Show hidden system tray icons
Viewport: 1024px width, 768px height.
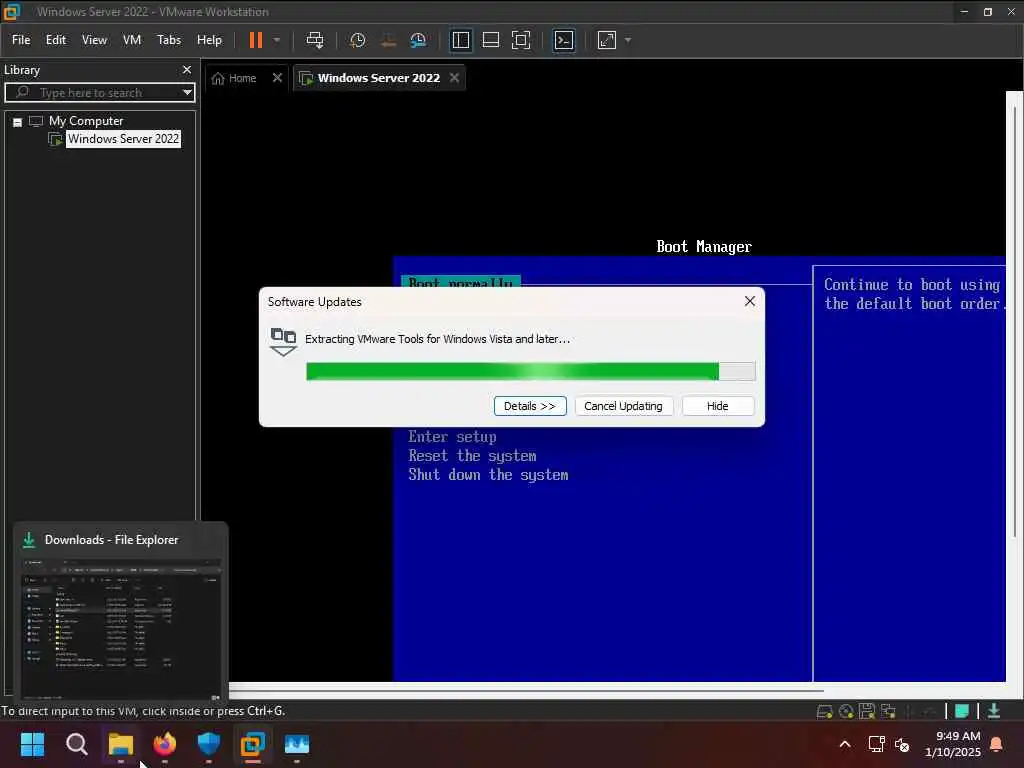844,744
